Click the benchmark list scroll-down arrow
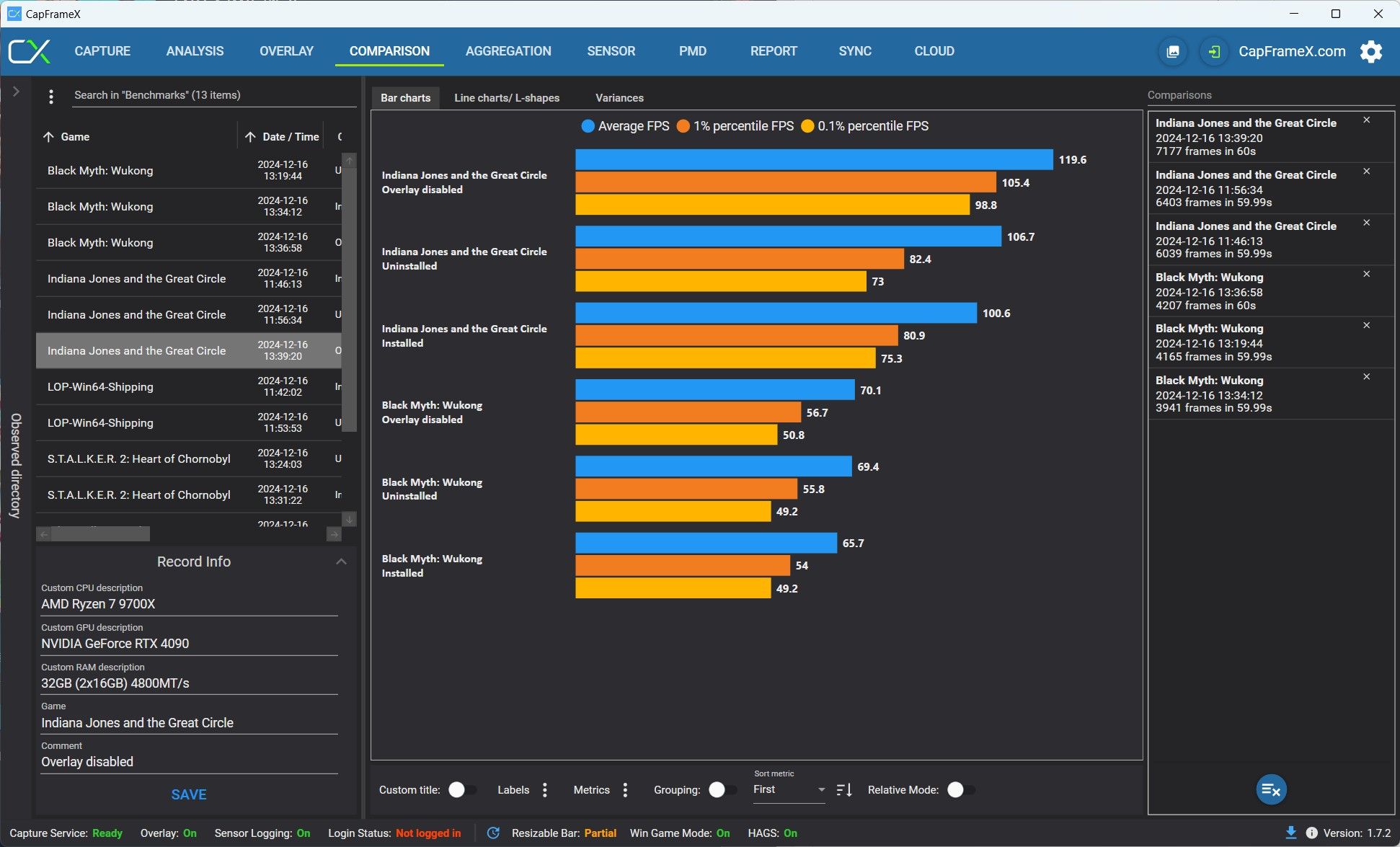1400x847 pixels. click(x=350, y=519)
